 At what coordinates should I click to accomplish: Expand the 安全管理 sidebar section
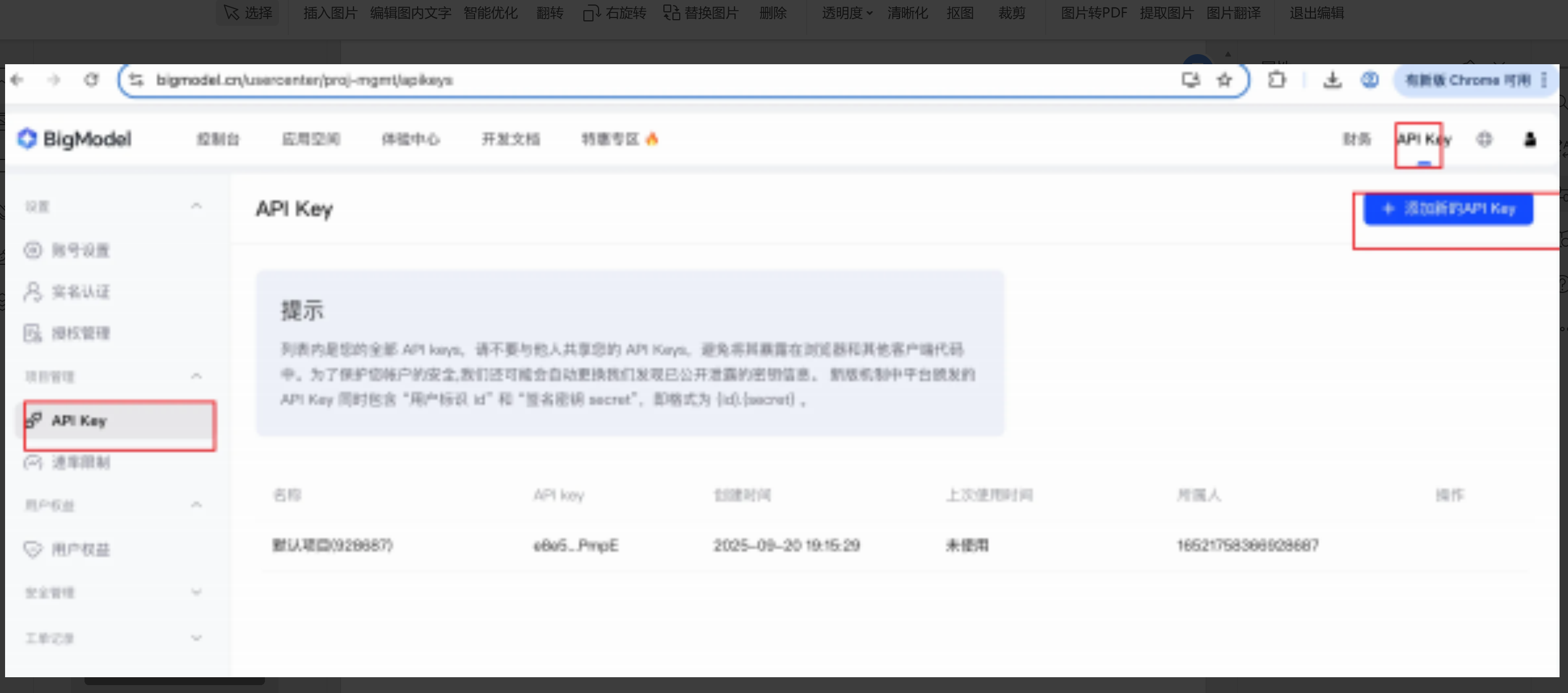tap(196, 592)
